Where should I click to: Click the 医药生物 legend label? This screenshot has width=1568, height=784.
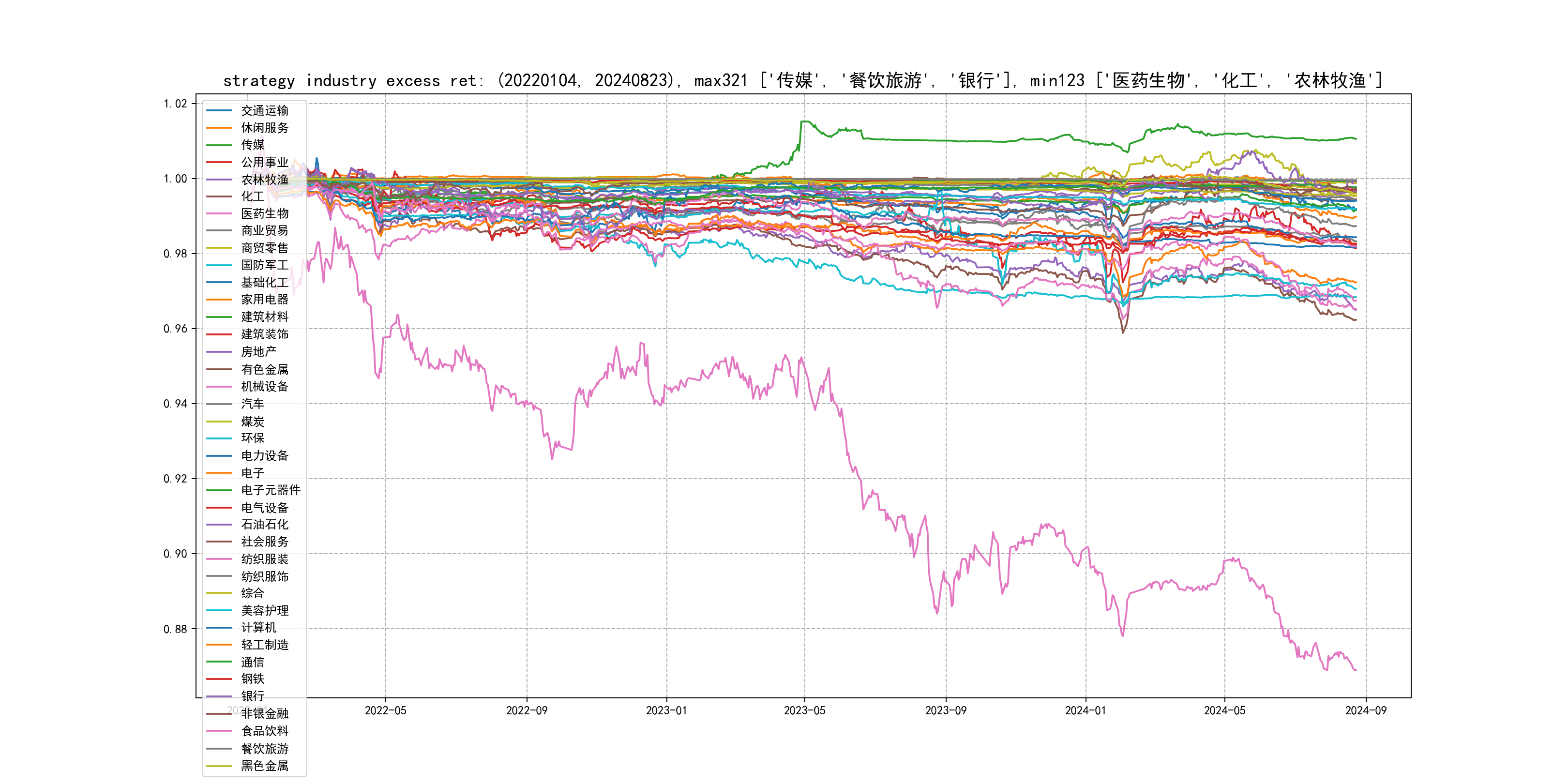[264, 213]
